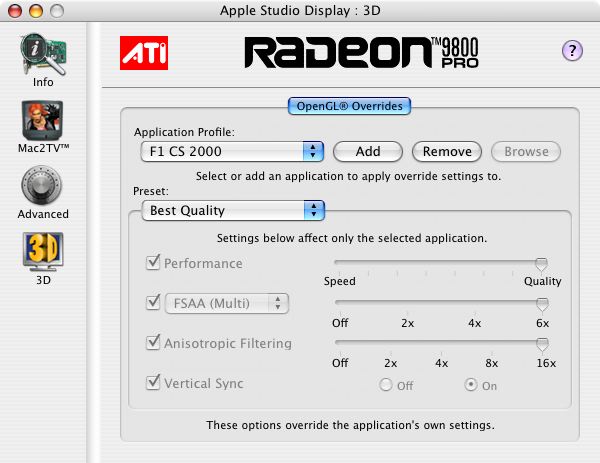
Task: Select the 3D monitor icon
Action: pyautogui.click(x=43, y=252)
